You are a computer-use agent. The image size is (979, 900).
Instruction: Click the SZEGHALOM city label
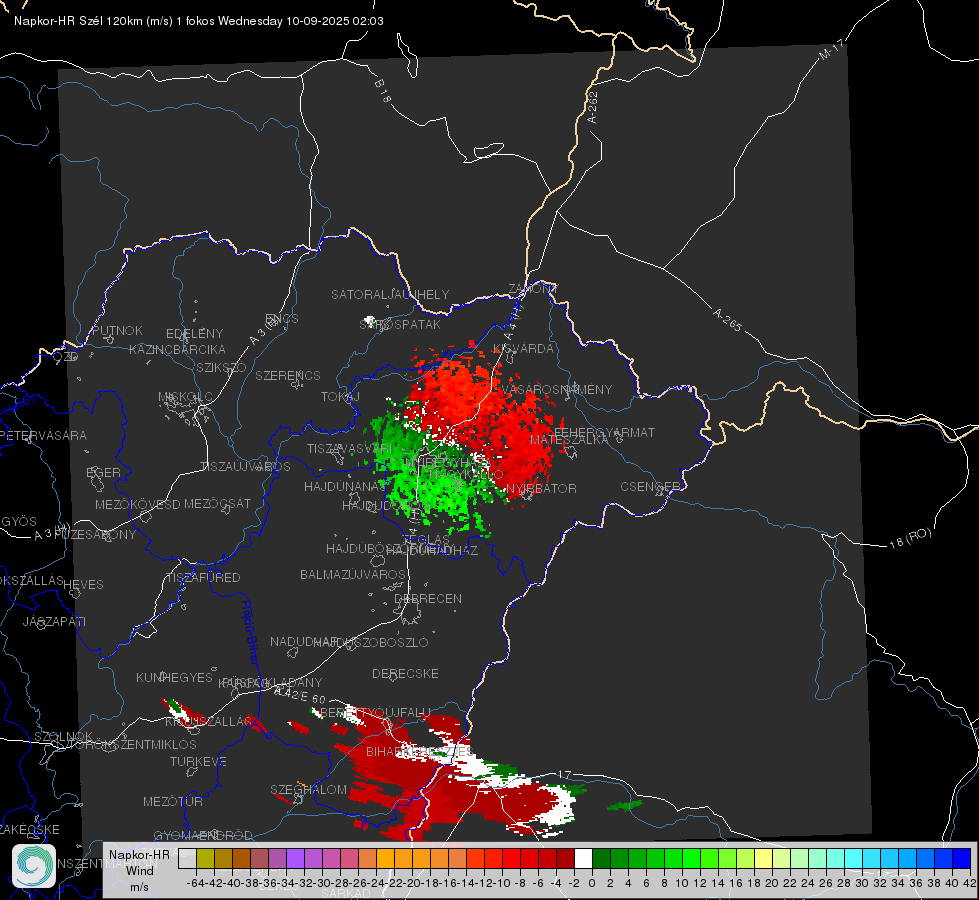[x=308, y=789]
